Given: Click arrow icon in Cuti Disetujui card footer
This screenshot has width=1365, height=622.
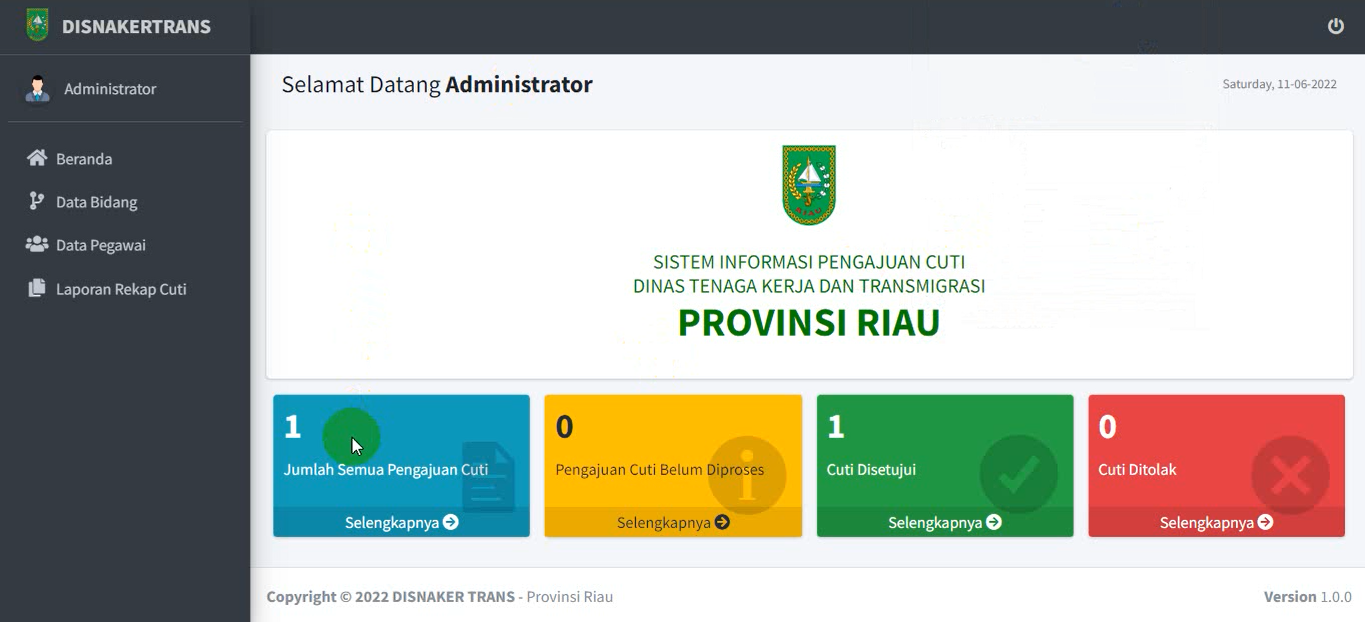Looking at the screenshot, I should tap(994, 522).
